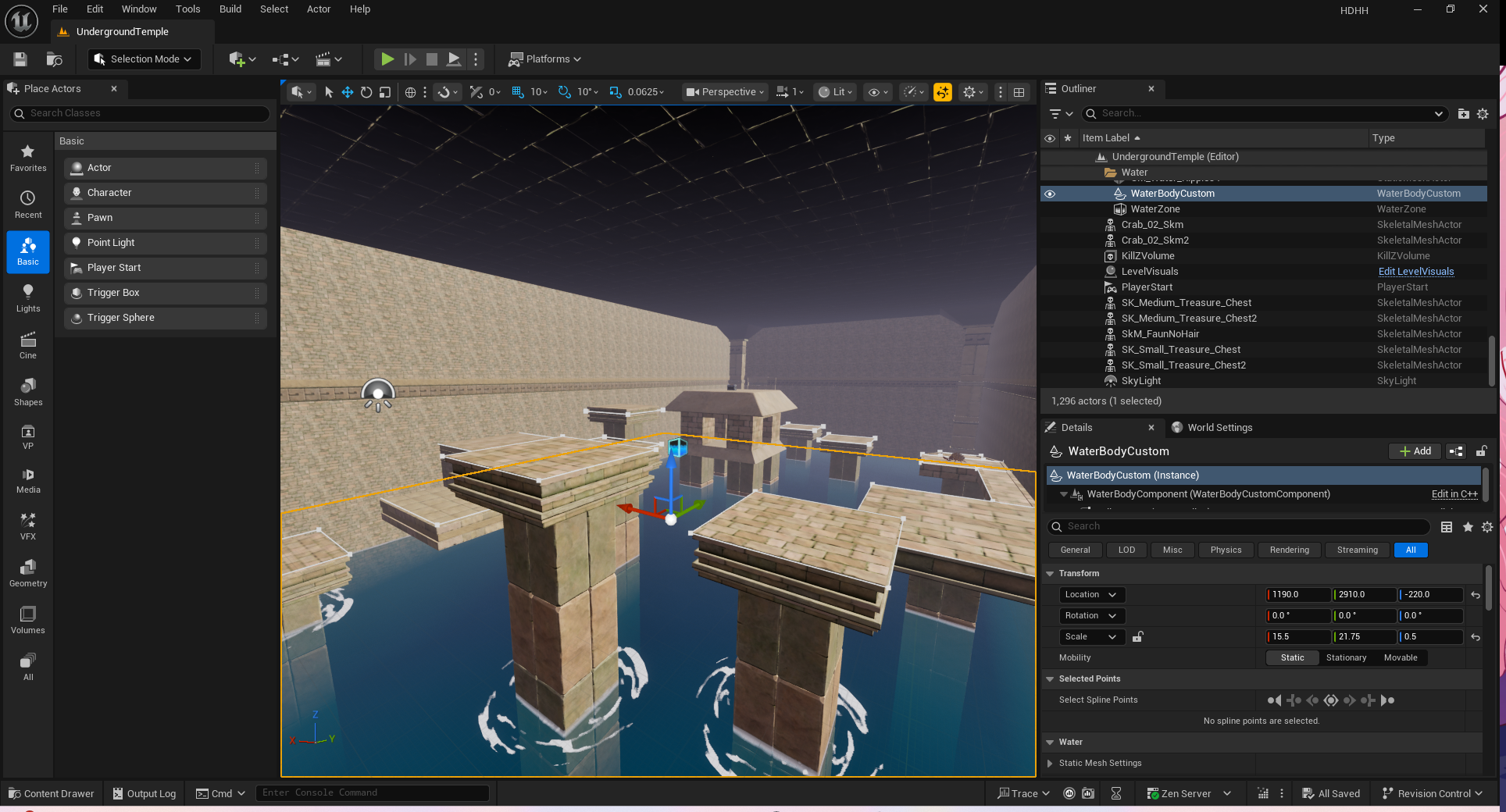Set mobility to Movable

(1400, 658)
